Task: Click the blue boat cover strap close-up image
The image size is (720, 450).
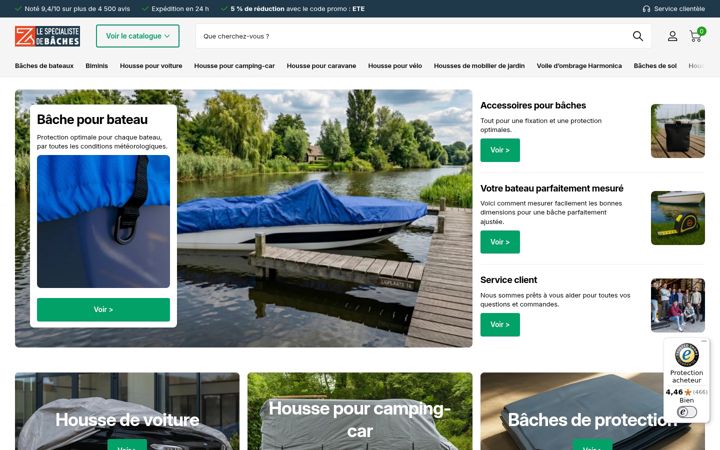Action: click(x=103, y=221)
